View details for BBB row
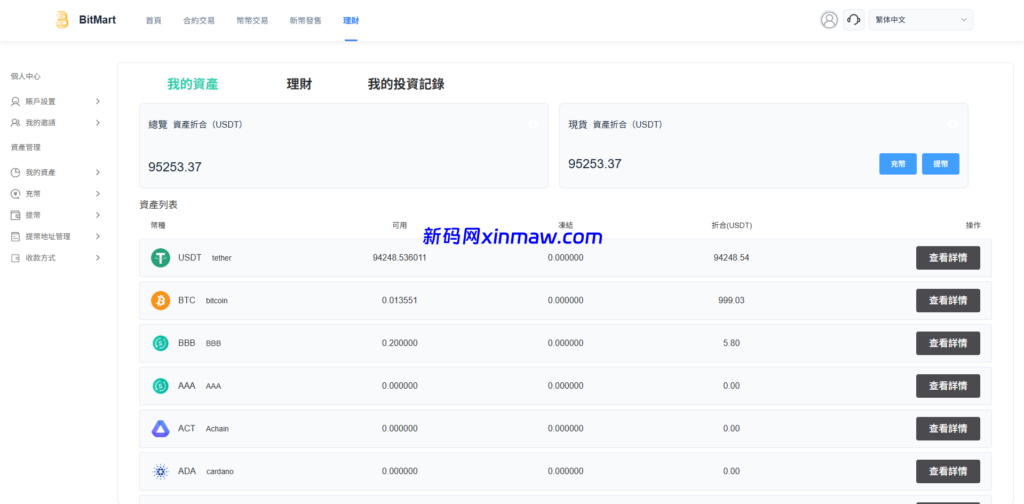Image resolution: width=1024 pixels, height=504 pixels. tap(948, 343)
